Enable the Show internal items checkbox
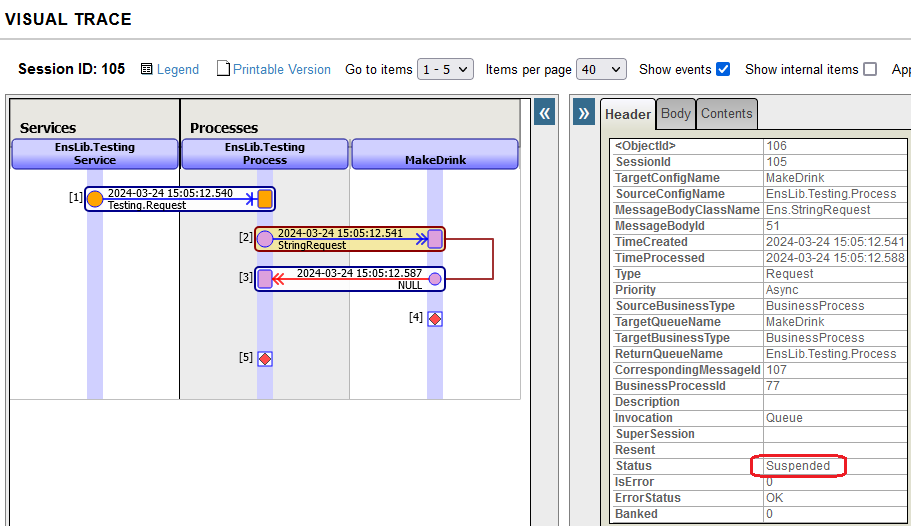 click(x=870, y=69)
